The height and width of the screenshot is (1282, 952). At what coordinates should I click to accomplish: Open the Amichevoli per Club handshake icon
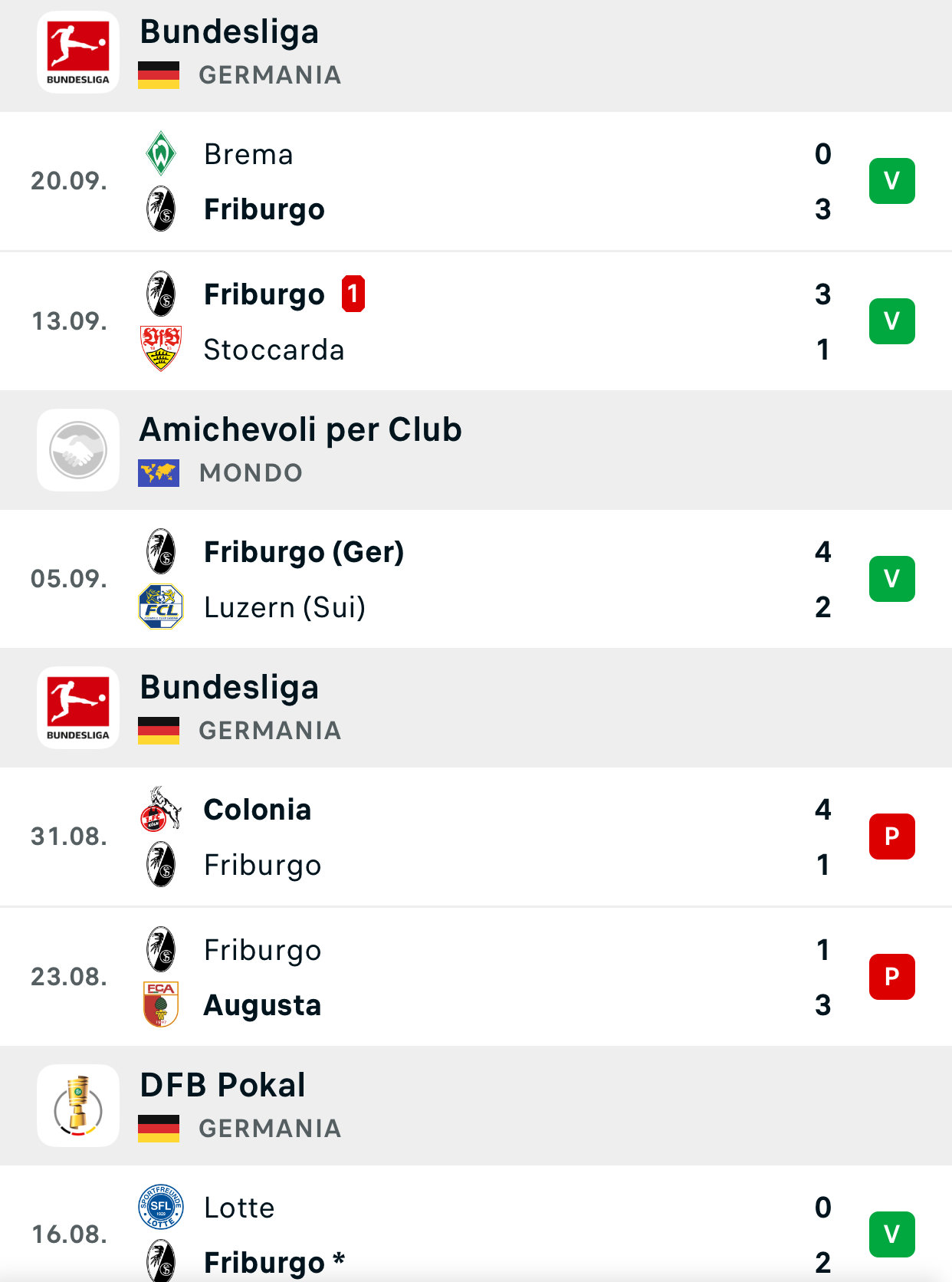point(78,450)
